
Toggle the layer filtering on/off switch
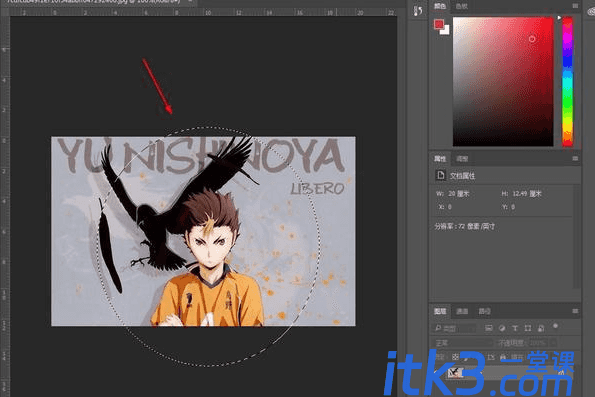[x=556, y=326]
